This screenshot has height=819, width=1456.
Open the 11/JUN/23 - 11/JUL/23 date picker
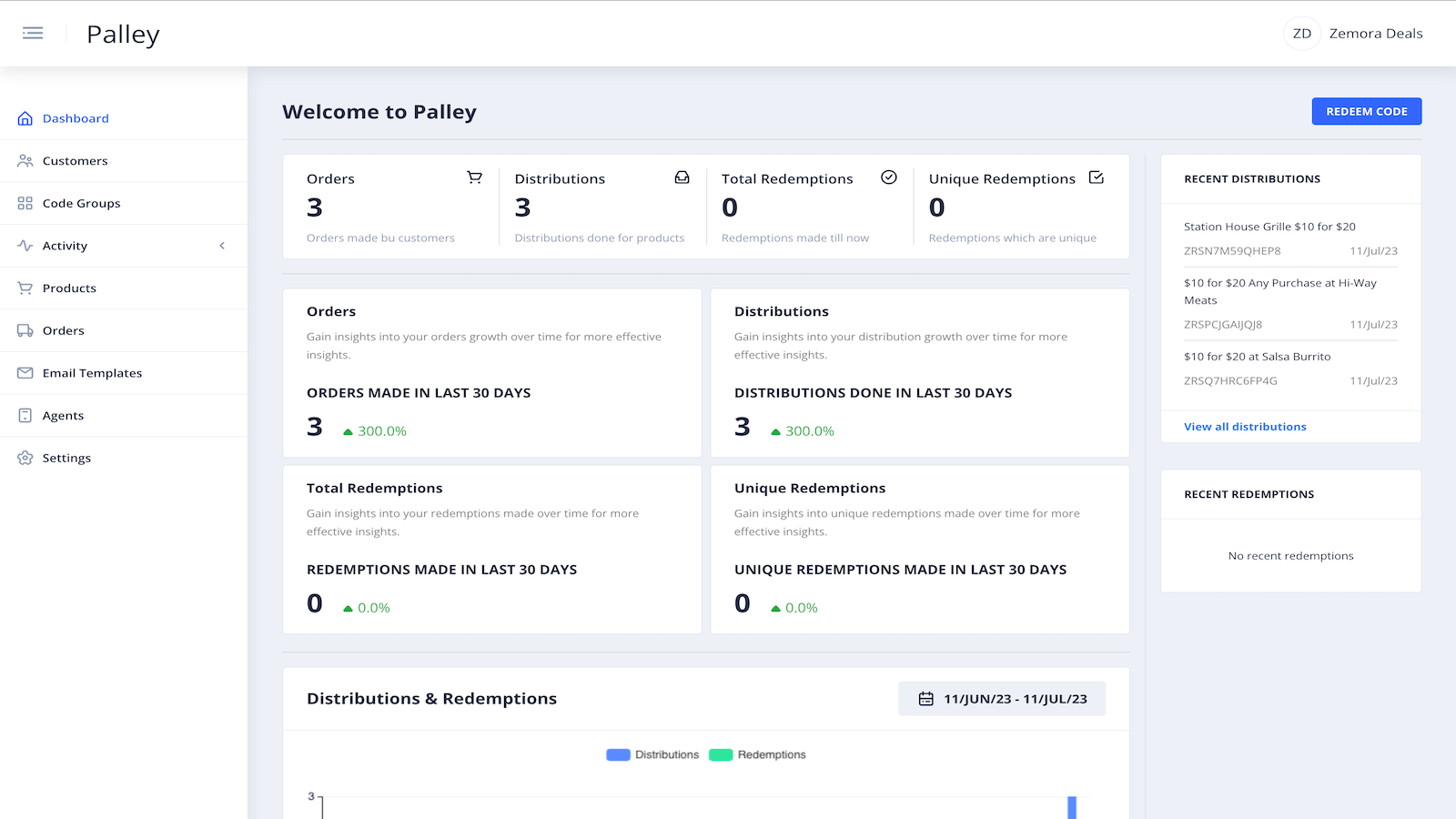point(1002,699)
